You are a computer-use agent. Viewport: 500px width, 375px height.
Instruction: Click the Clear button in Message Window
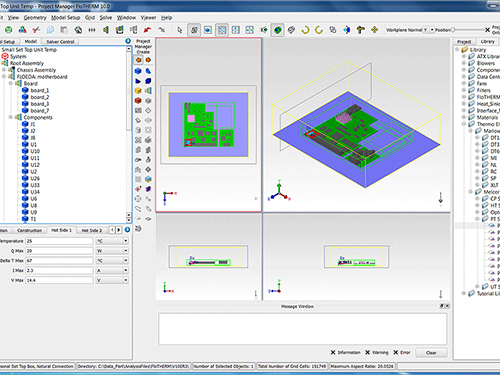tap(431, 353)
